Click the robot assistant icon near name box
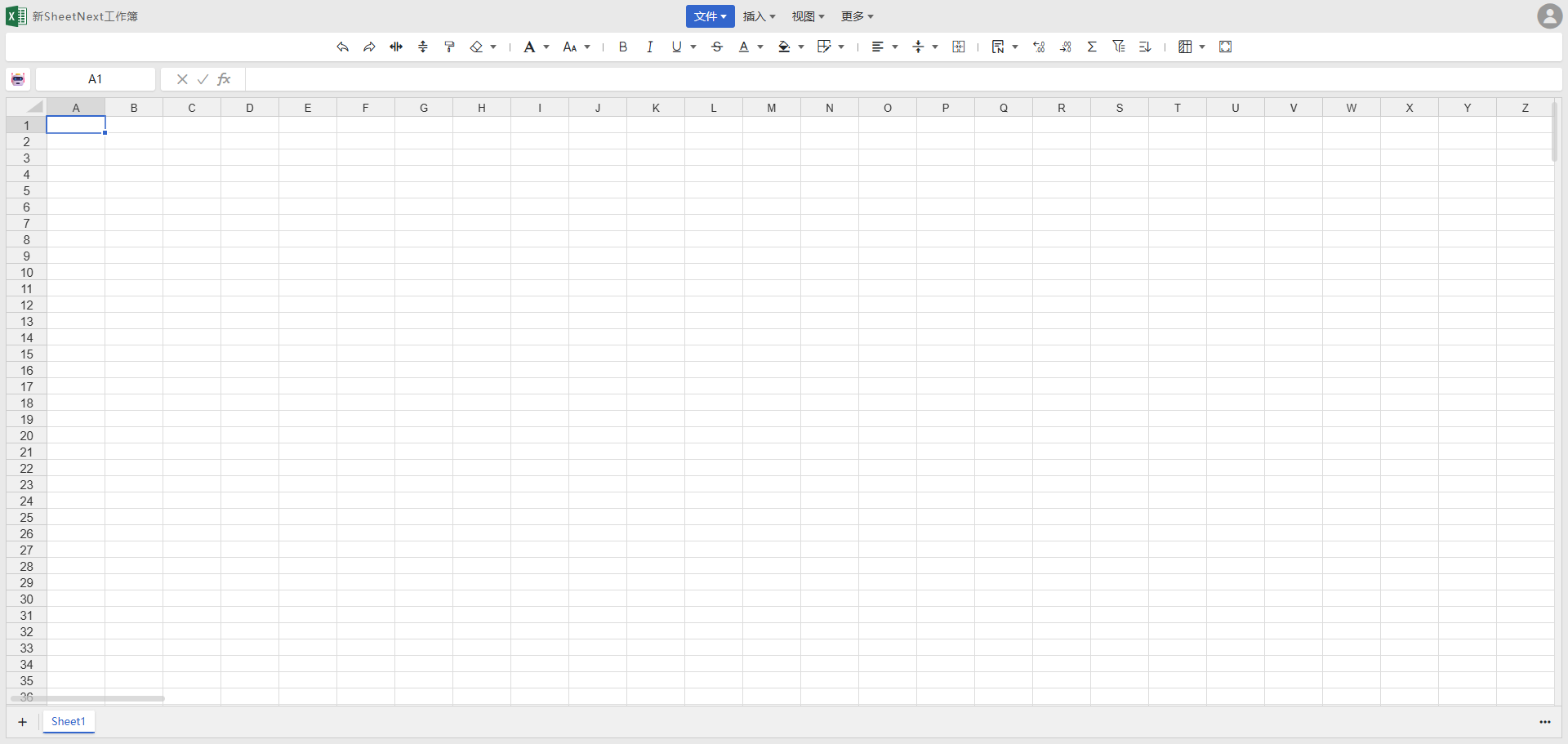 (x=18, y=79)
